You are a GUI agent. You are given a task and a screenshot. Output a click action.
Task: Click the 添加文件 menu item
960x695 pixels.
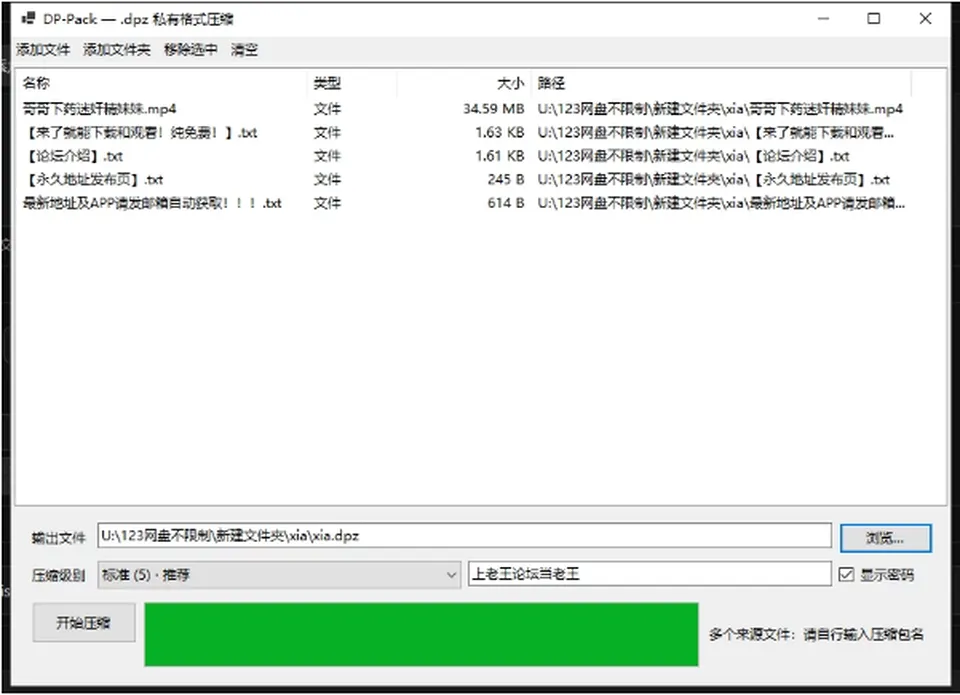[43, 50]
